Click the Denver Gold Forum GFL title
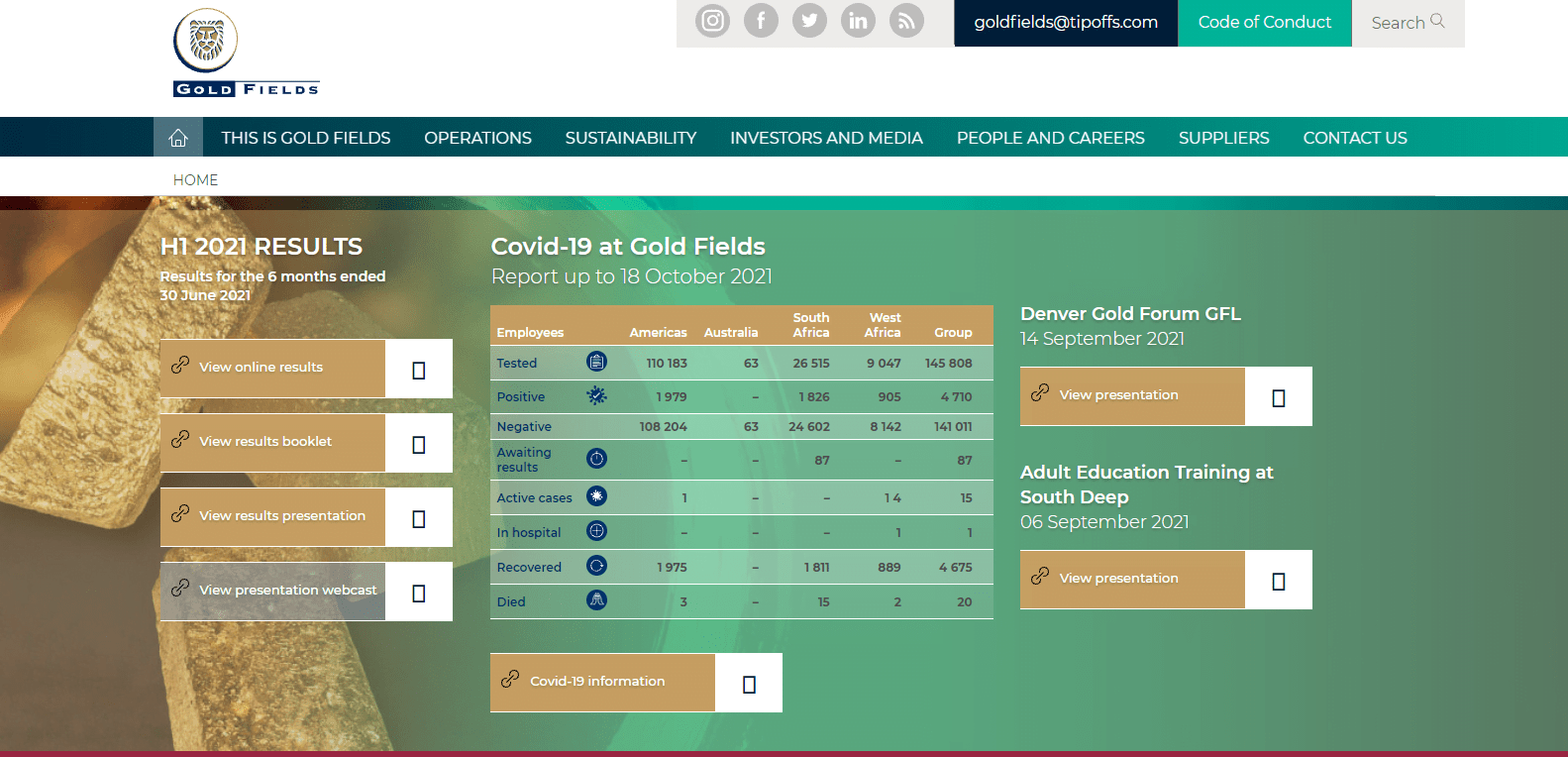1568x757 pixels. [x=1130, y=313]
